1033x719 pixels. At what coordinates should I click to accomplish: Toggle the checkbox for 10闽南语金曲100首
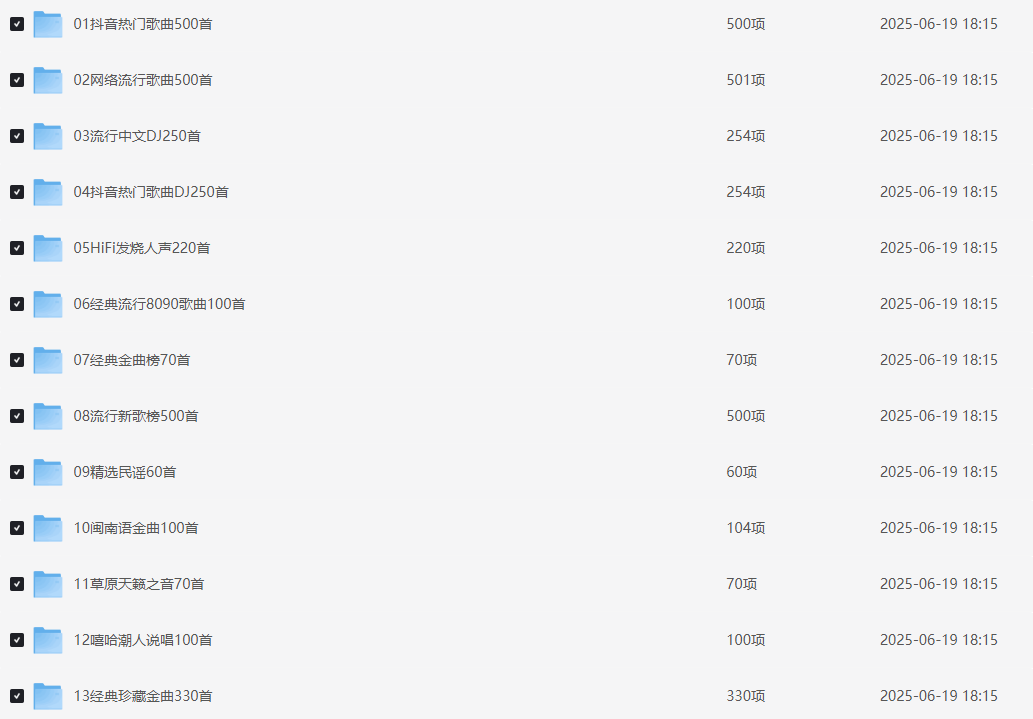pos(17,528)
